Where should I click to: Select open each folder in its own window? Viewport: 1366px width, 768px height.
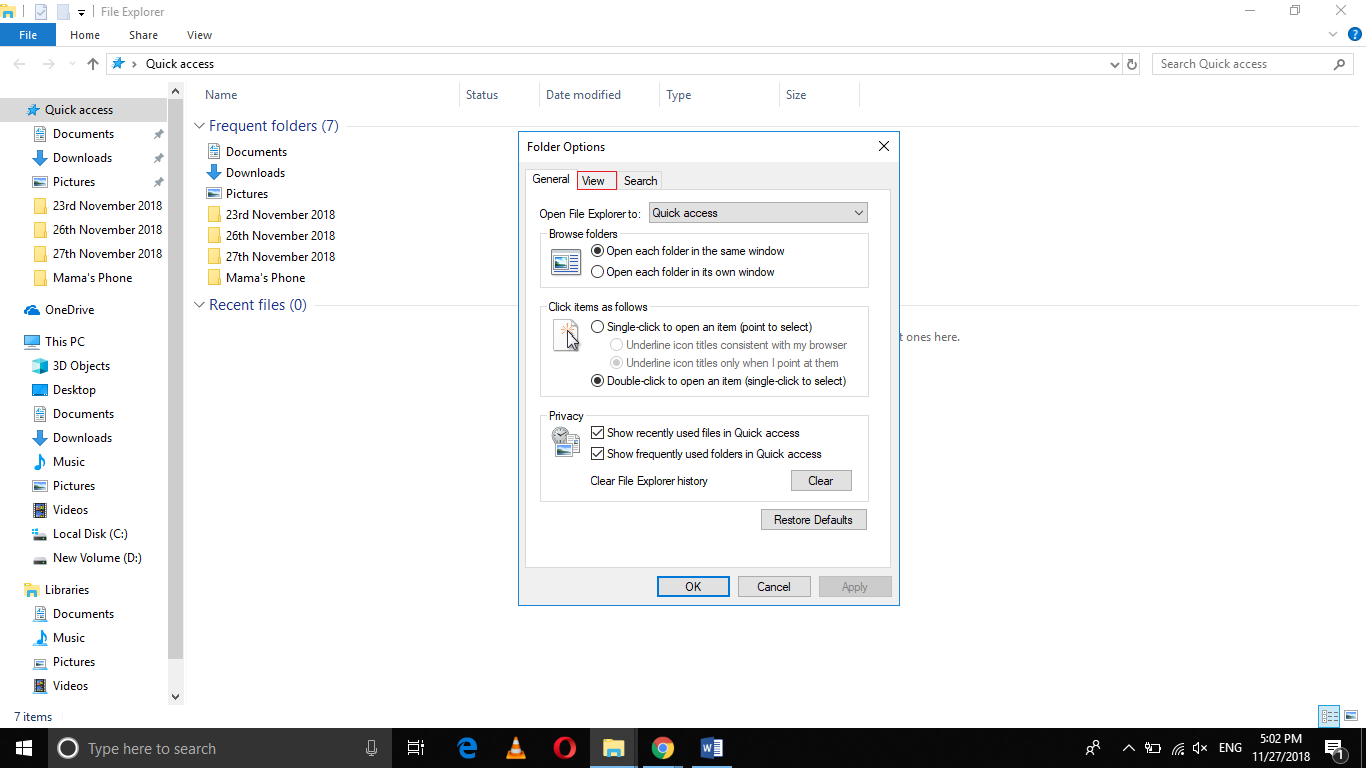597,271
